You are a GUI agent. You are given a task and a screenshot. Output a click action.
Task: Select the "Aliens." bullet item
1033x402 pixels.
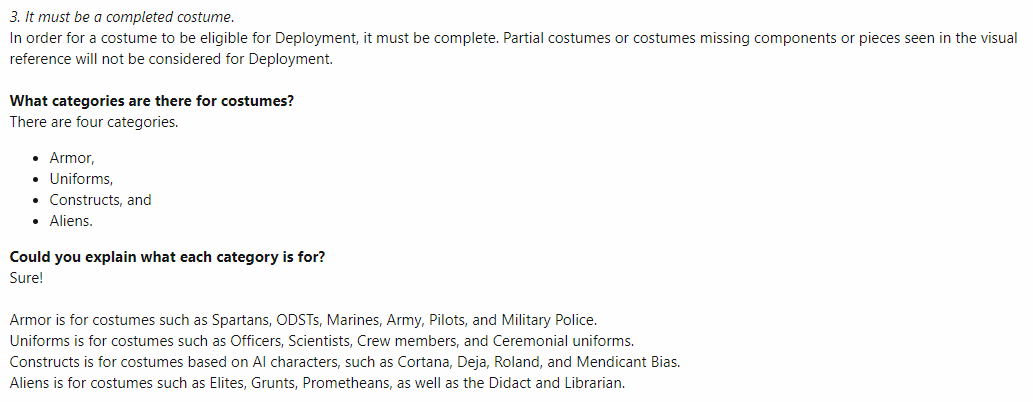[71, 221]
